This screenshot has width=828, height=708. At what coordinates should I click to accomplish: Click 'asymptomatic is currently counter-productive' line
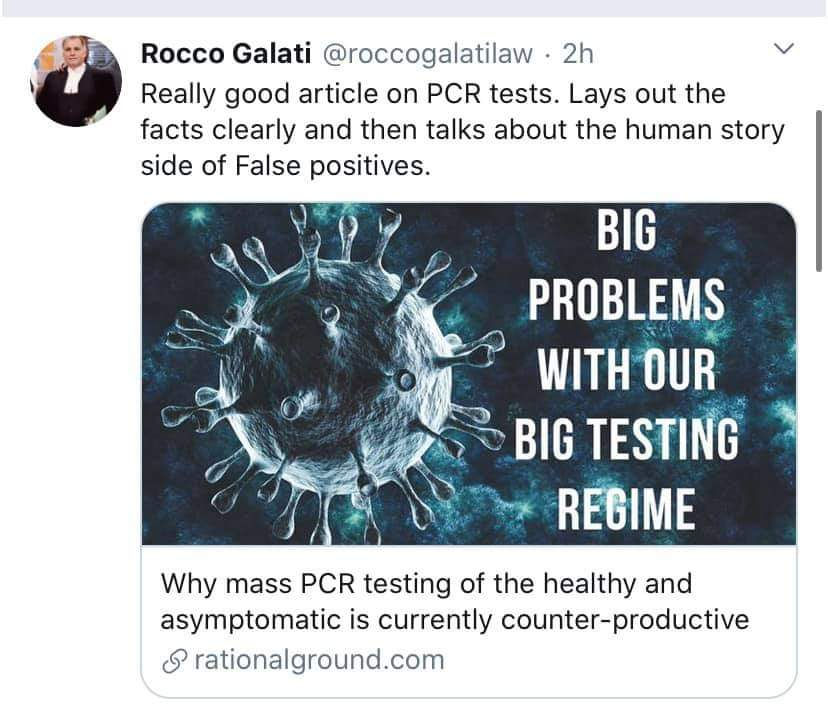(455, 620)
